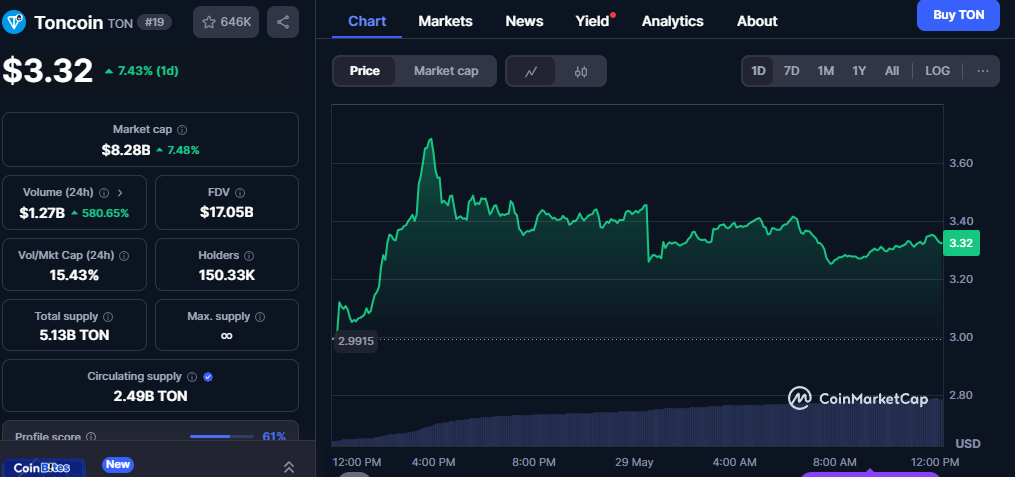This screenshot has height=477, width=1015.
Task: Switch to candlestick chart icon
Action: tap(581, 71)
